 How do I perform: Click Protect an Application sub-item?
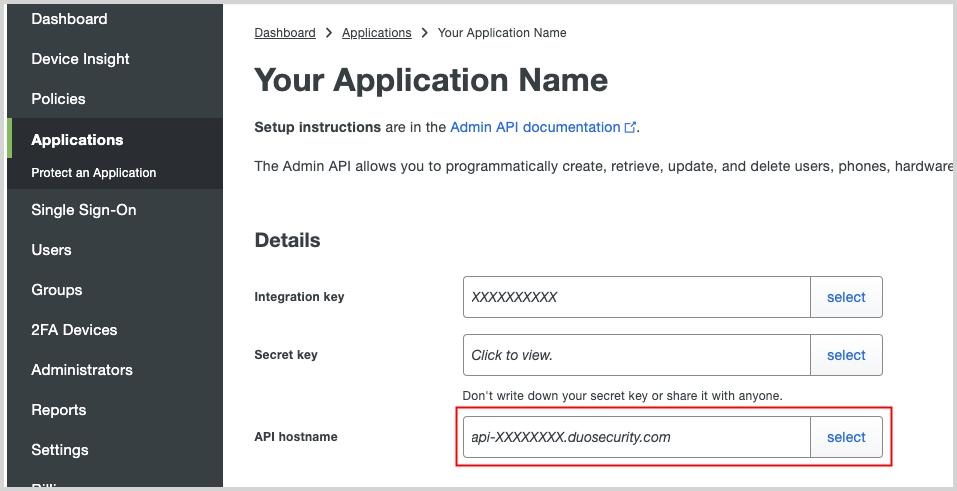pos(93,173)
